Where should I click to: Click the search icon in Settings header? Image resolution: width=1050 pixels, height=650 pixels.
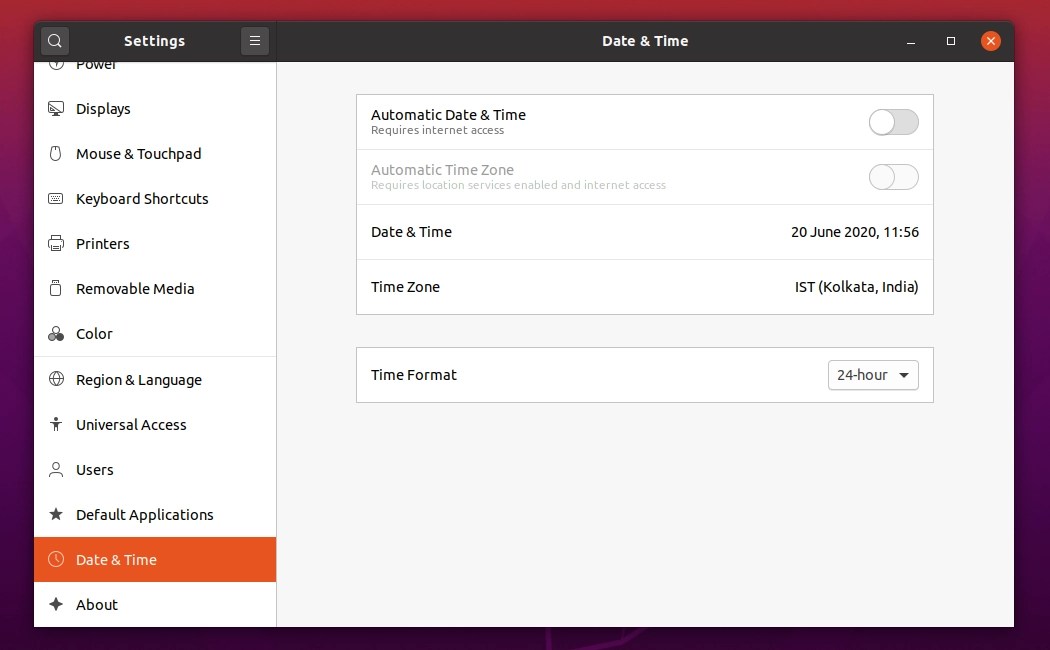pyautogui.click(x=54, y=41)
